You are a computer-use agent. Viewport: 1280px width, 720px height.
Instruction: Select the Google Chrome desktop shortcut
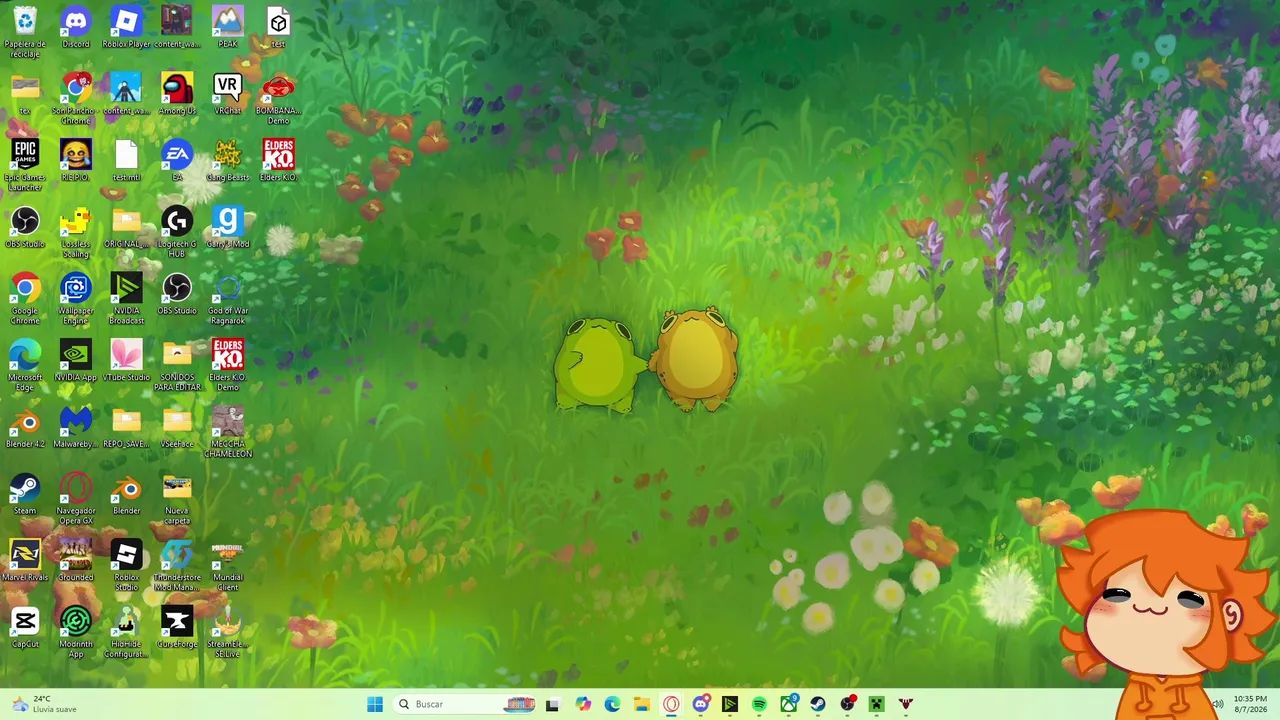25,299
